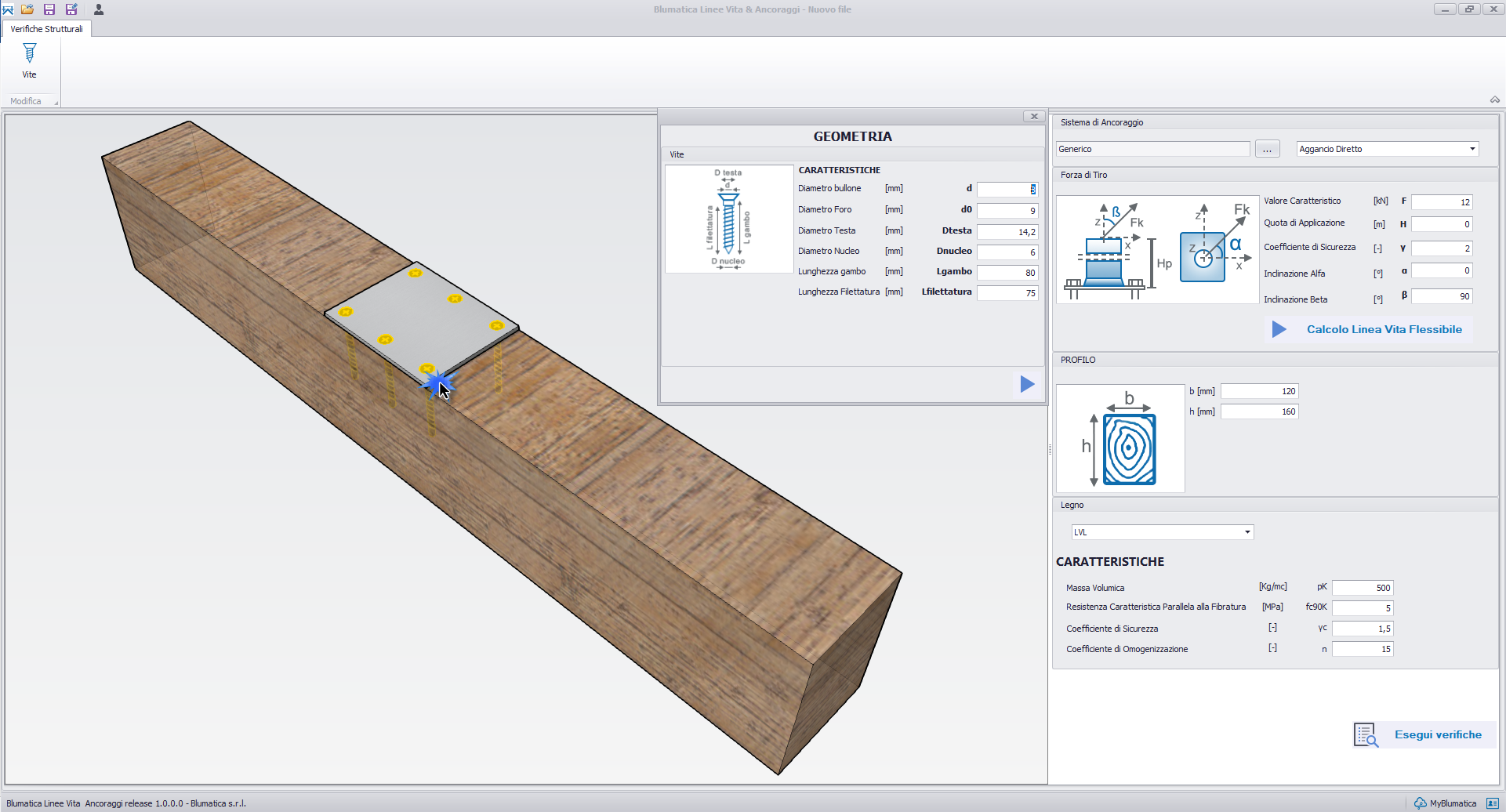Click Calcolo Linea Vita Flessibile
The image size is (1506, 812).
coord(1384,329)
